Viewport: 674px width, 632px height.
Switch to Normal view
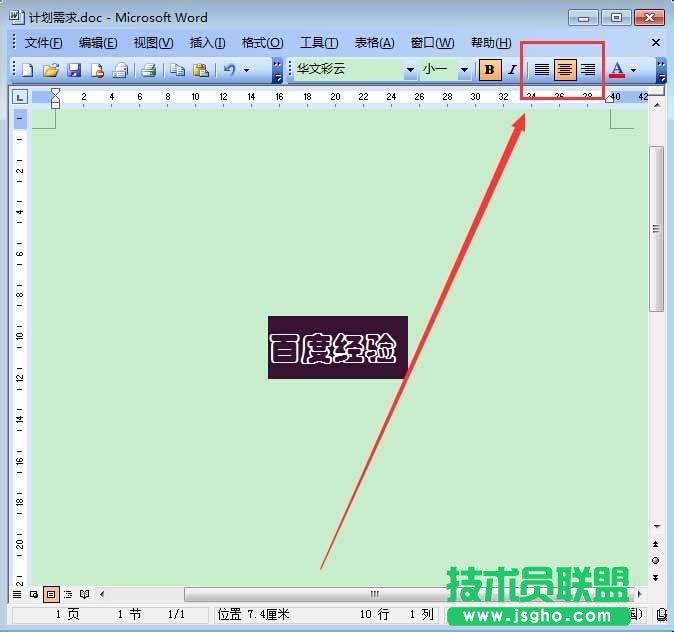(x=17, y=595)
